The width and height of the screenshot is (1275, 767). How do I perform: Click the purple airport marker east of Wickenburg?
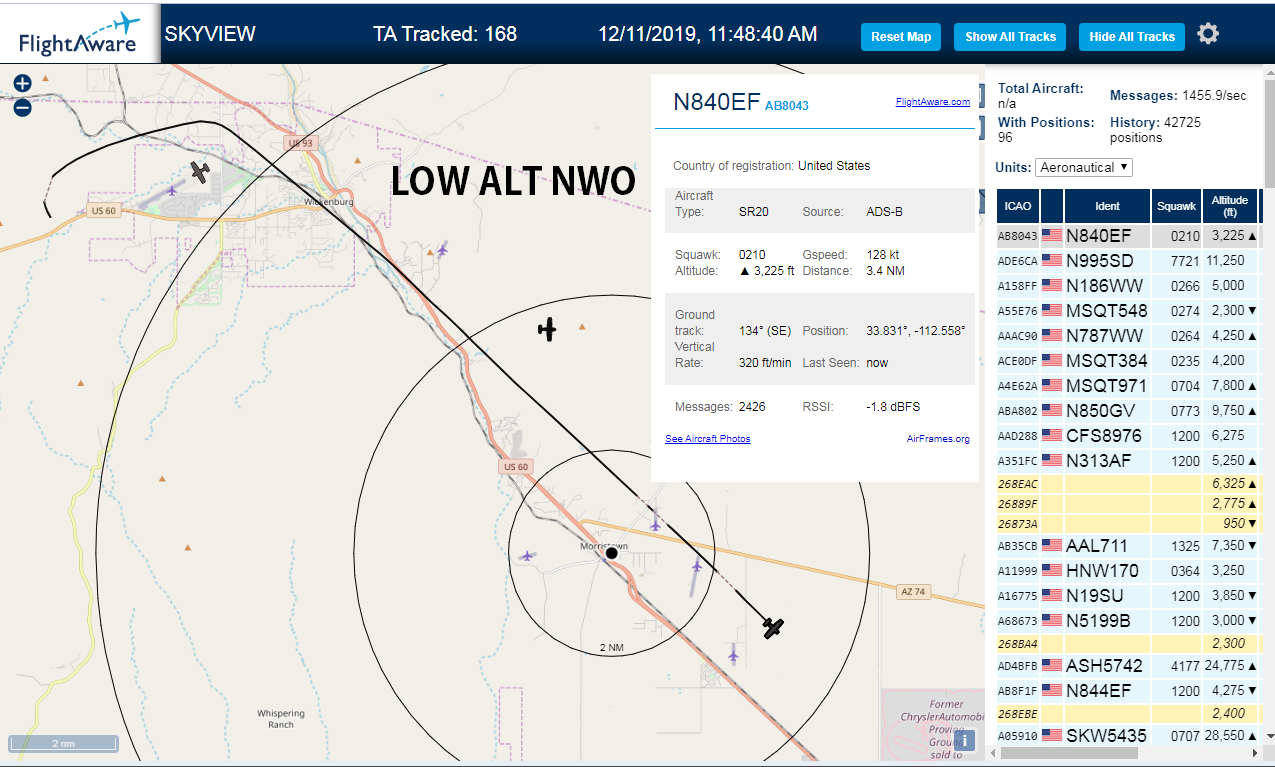point(442,249)
